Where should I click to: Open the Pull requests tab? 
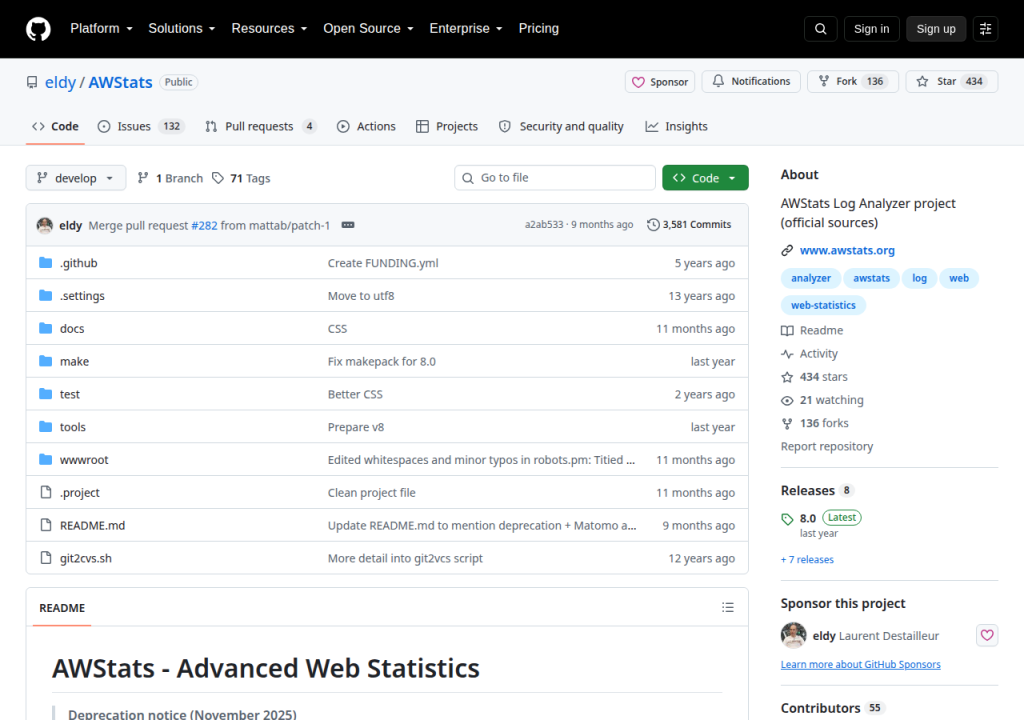click(x=261, y=127)
